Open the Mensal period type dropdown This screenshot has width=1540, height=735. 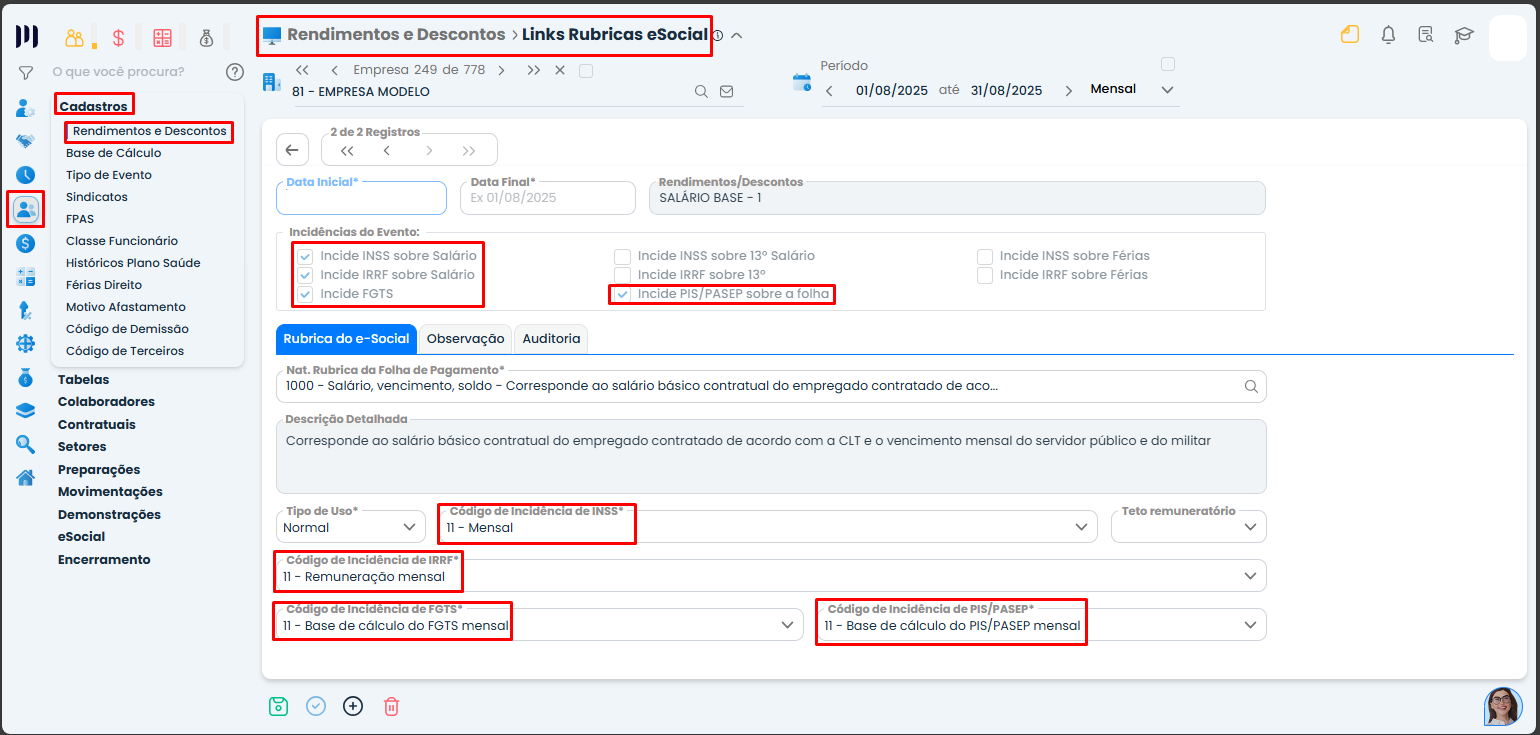(1131, 90)
